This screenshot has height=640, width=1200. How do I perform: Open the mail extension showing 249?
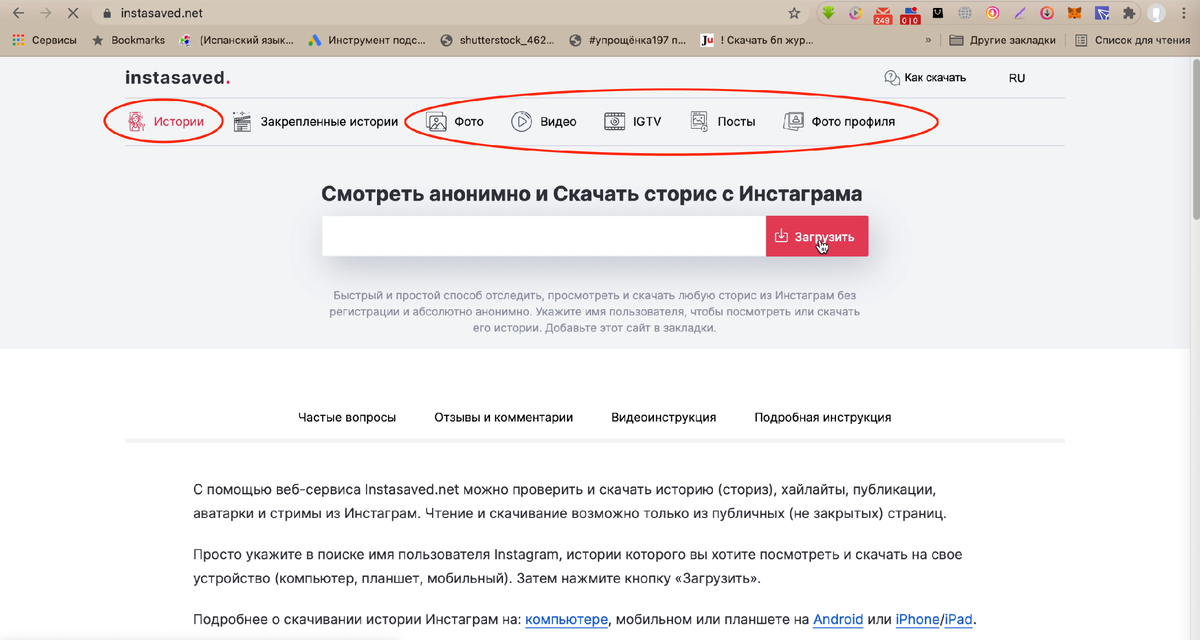[x=883, y=15]
